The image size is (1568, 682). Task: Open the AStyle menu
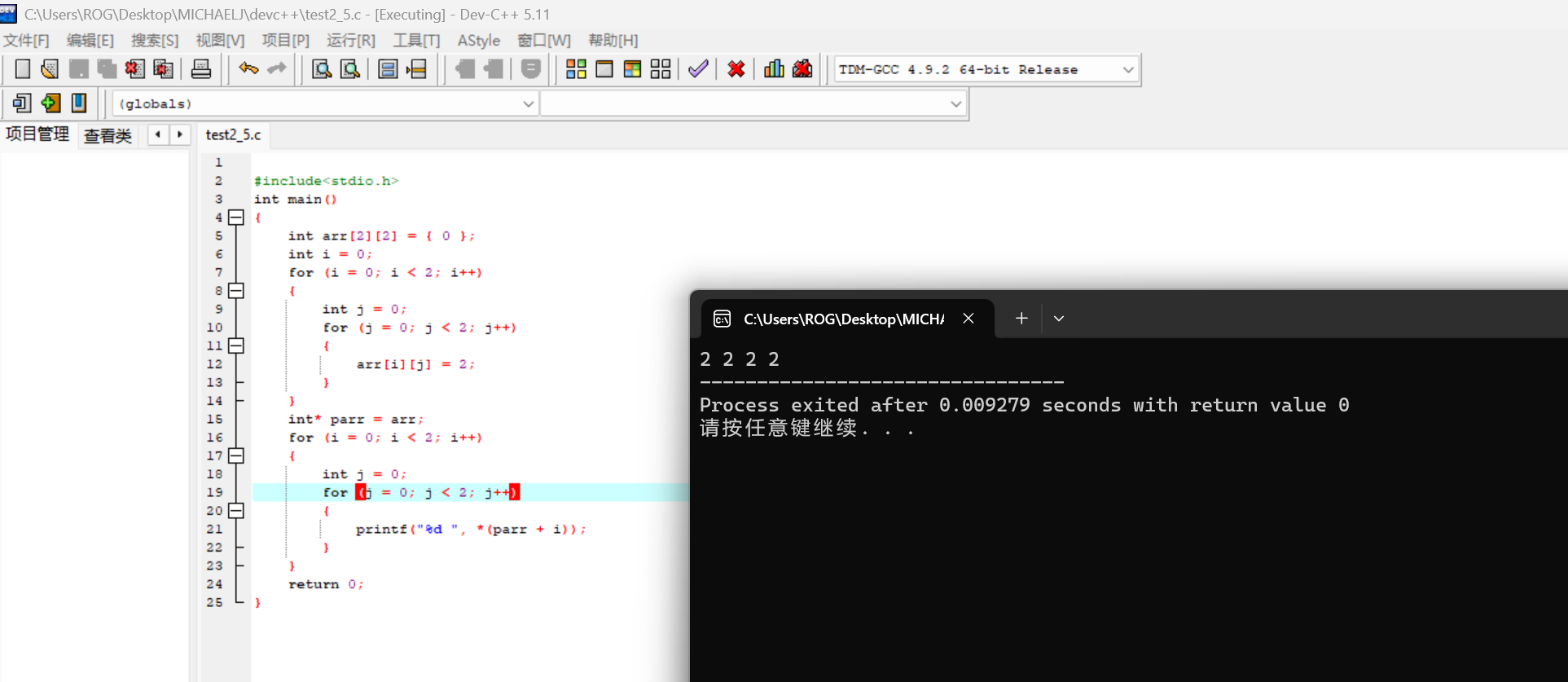coord(479,41)
